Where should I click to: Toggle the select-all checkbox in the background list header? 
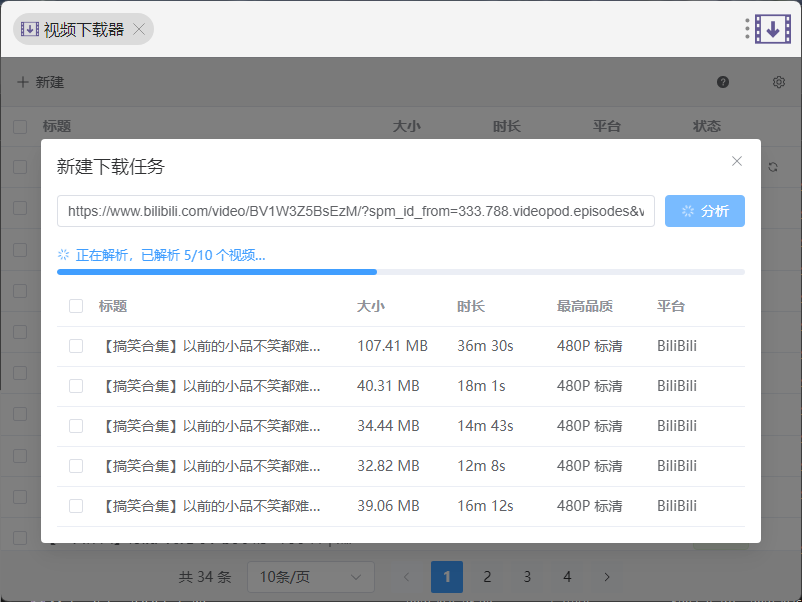click(x=20, y=126)
